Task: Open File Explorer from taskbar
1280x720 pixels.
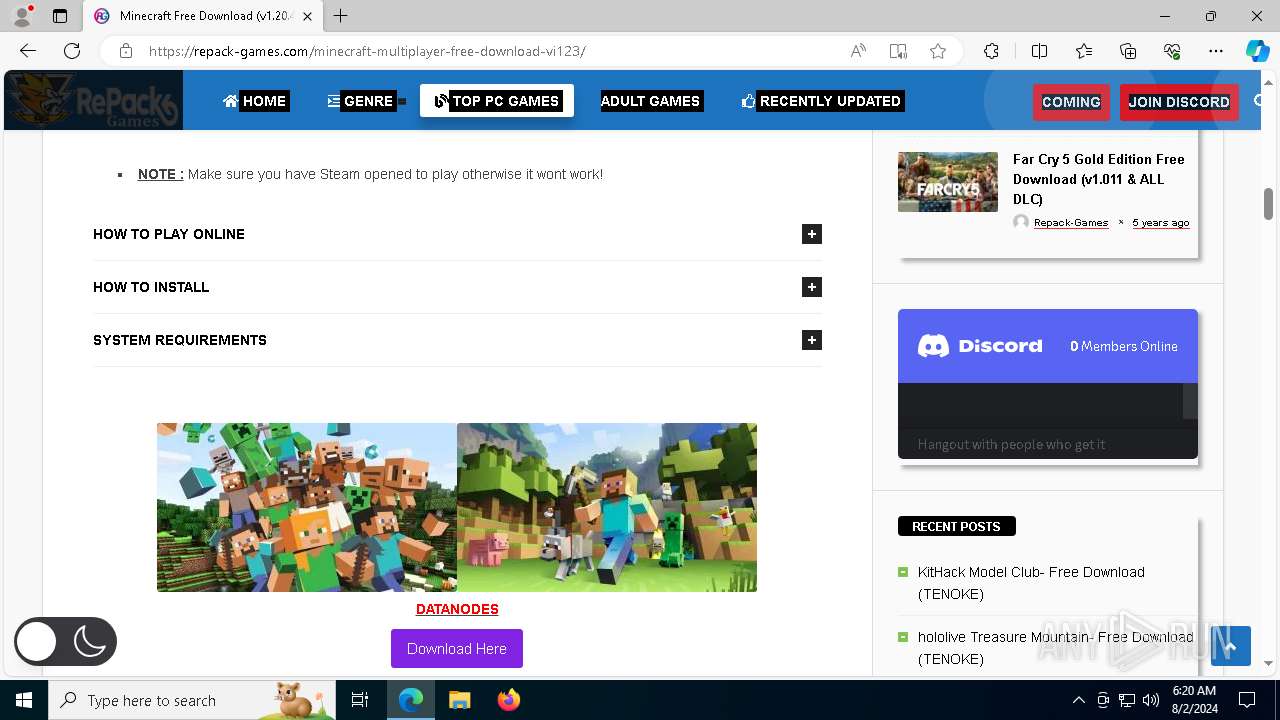Action: [x=459, y=700]
